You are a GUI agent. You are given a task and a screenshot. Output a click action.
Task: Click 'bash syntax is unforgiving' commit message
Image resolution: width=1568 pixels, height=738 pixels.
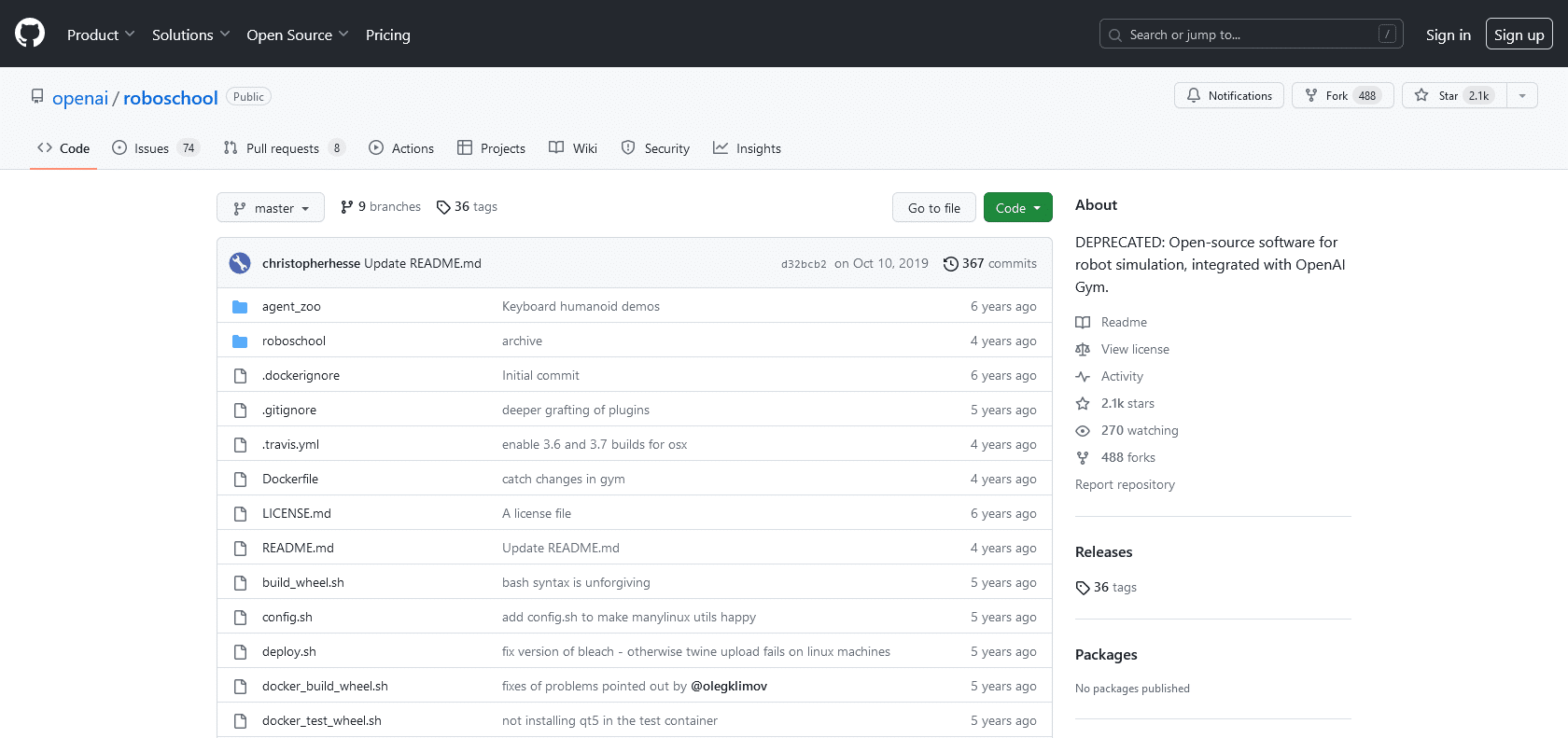tap(576, 582)
